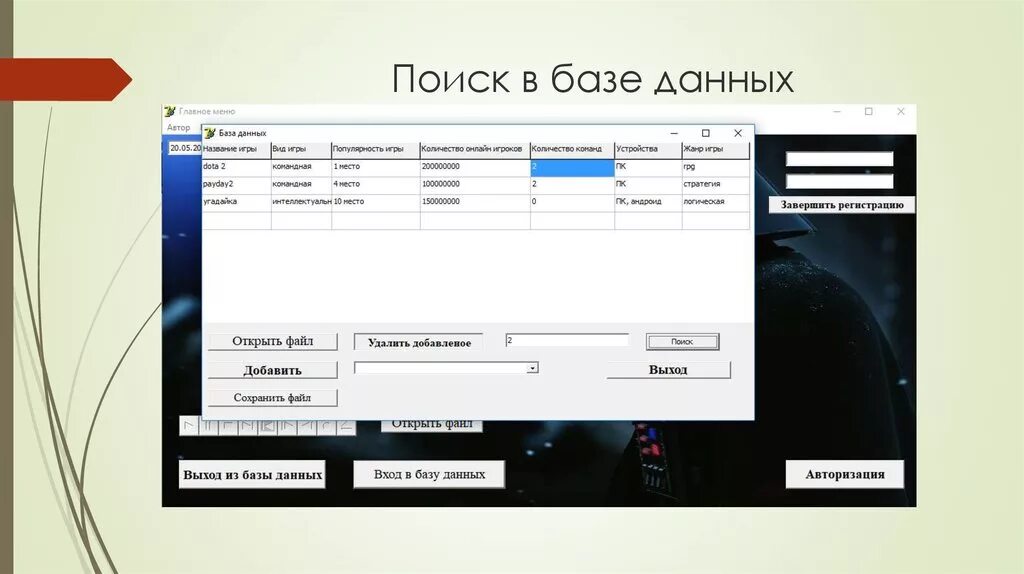Image resolution: width=1024 pixels, height=574 pixels.
Task: Select the 10 место cell
Action: (376, 202)
